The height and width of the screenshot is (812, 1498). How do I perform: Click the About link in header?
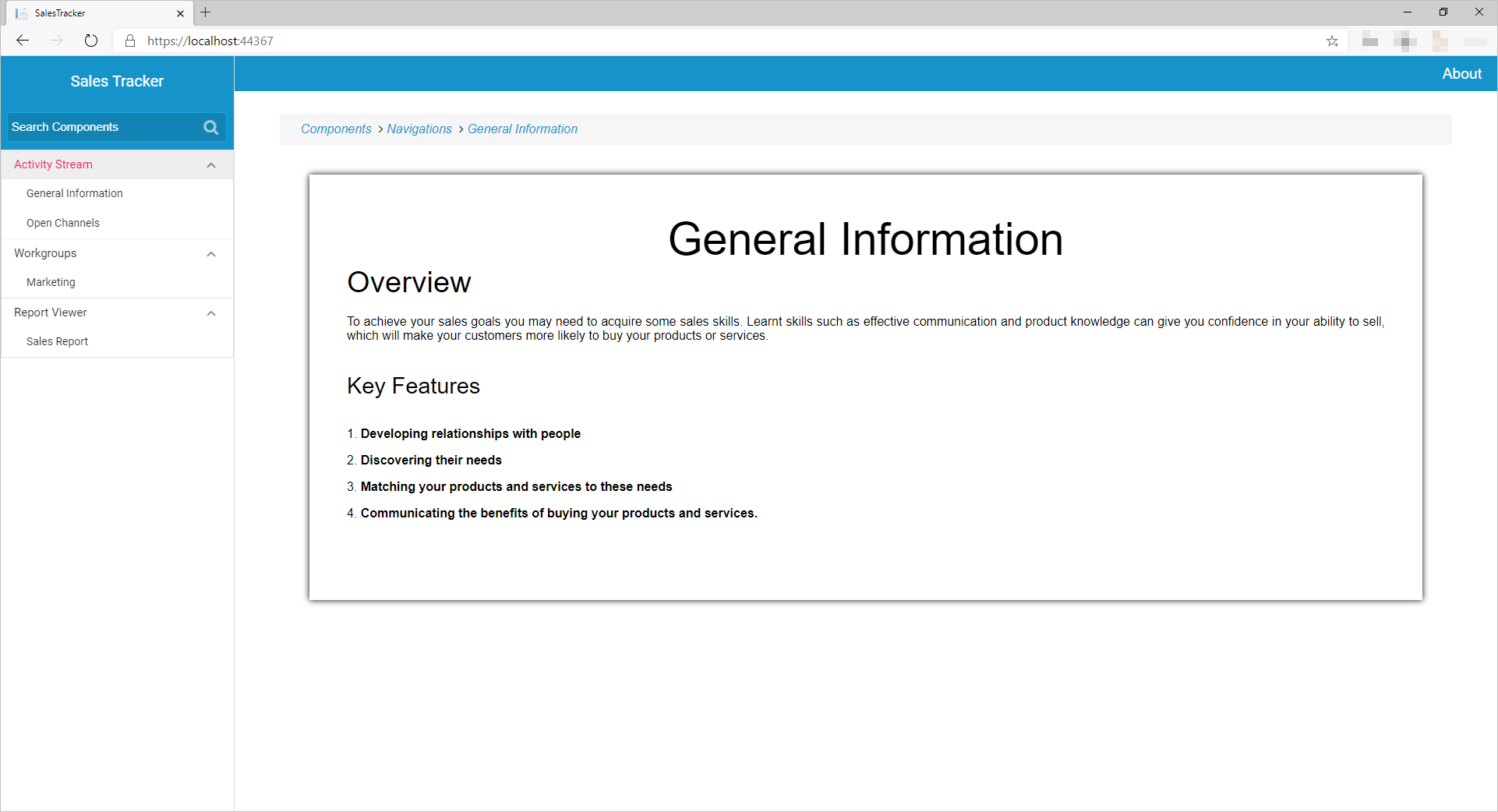1461,74
